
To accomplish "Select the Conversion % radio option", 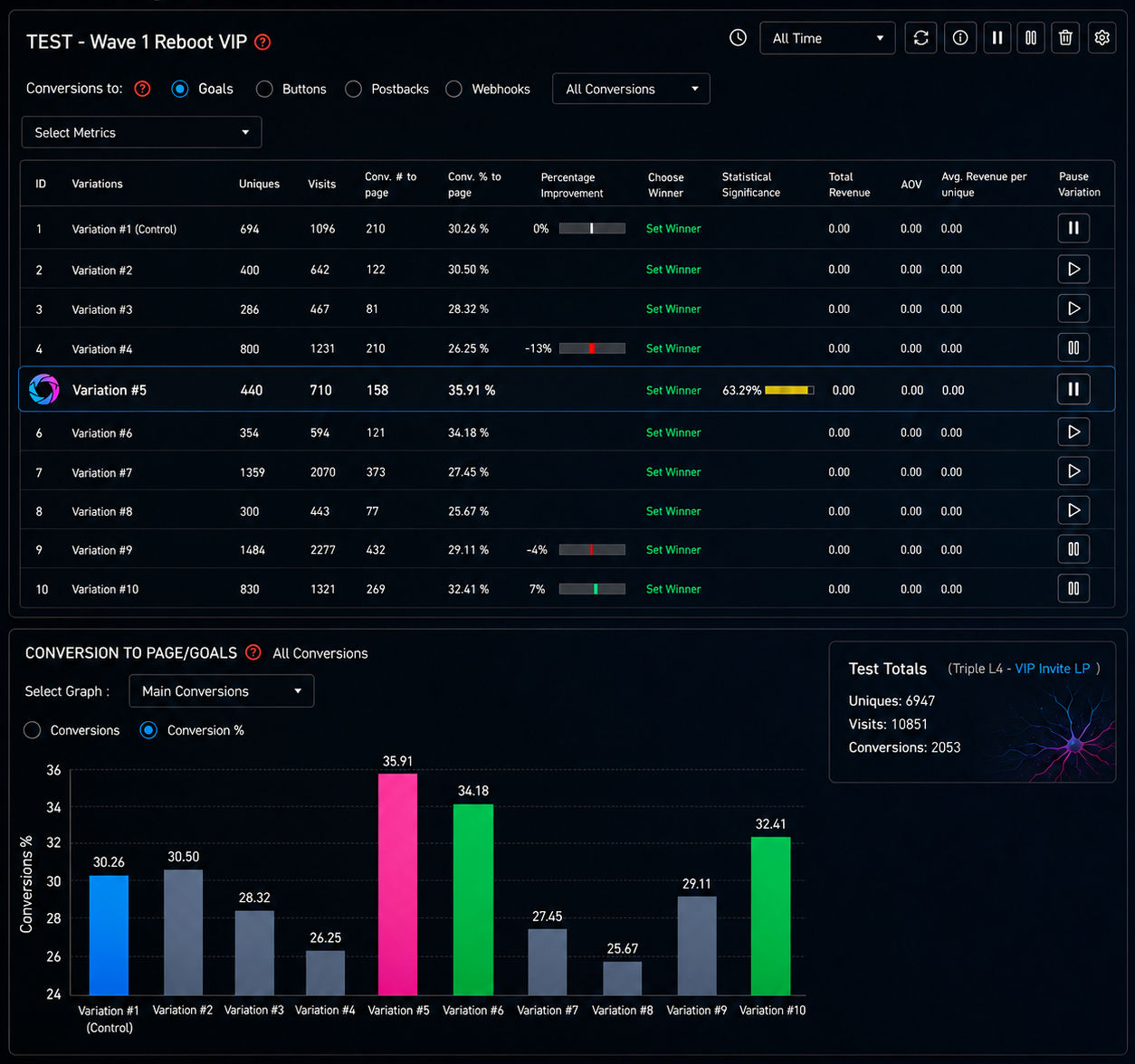I will pos(148,730).
